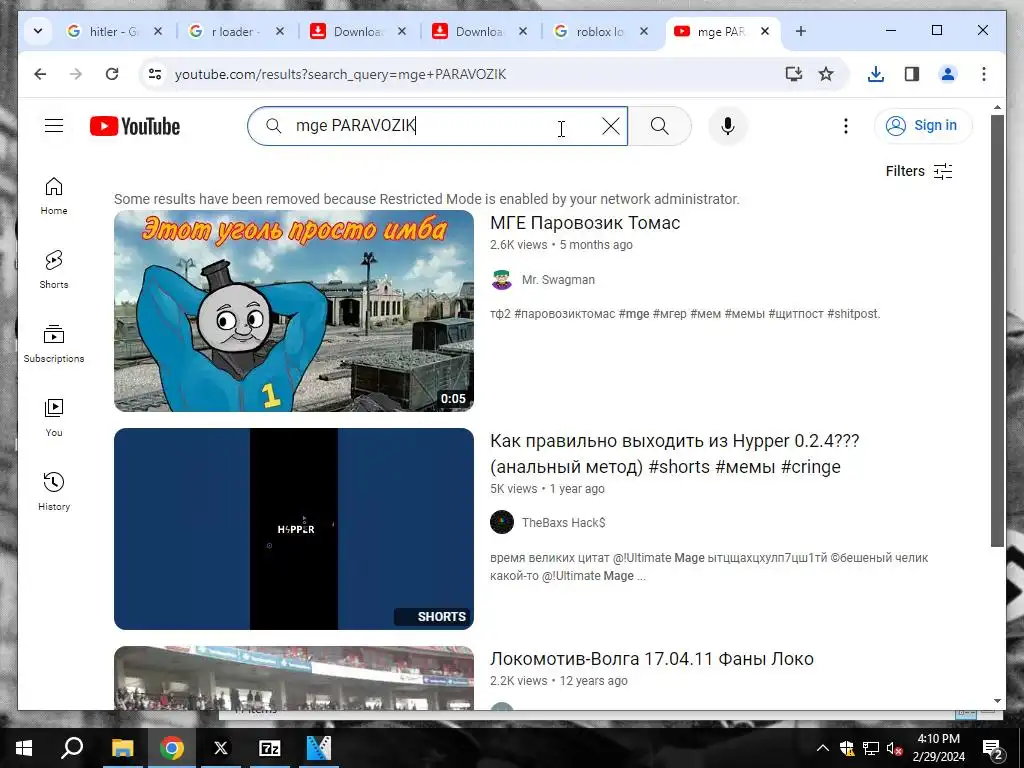The image size is (1024, 768).
Task: Open Chrome three-dot menu
Action: pyautogui.click(x=984, y=74)
